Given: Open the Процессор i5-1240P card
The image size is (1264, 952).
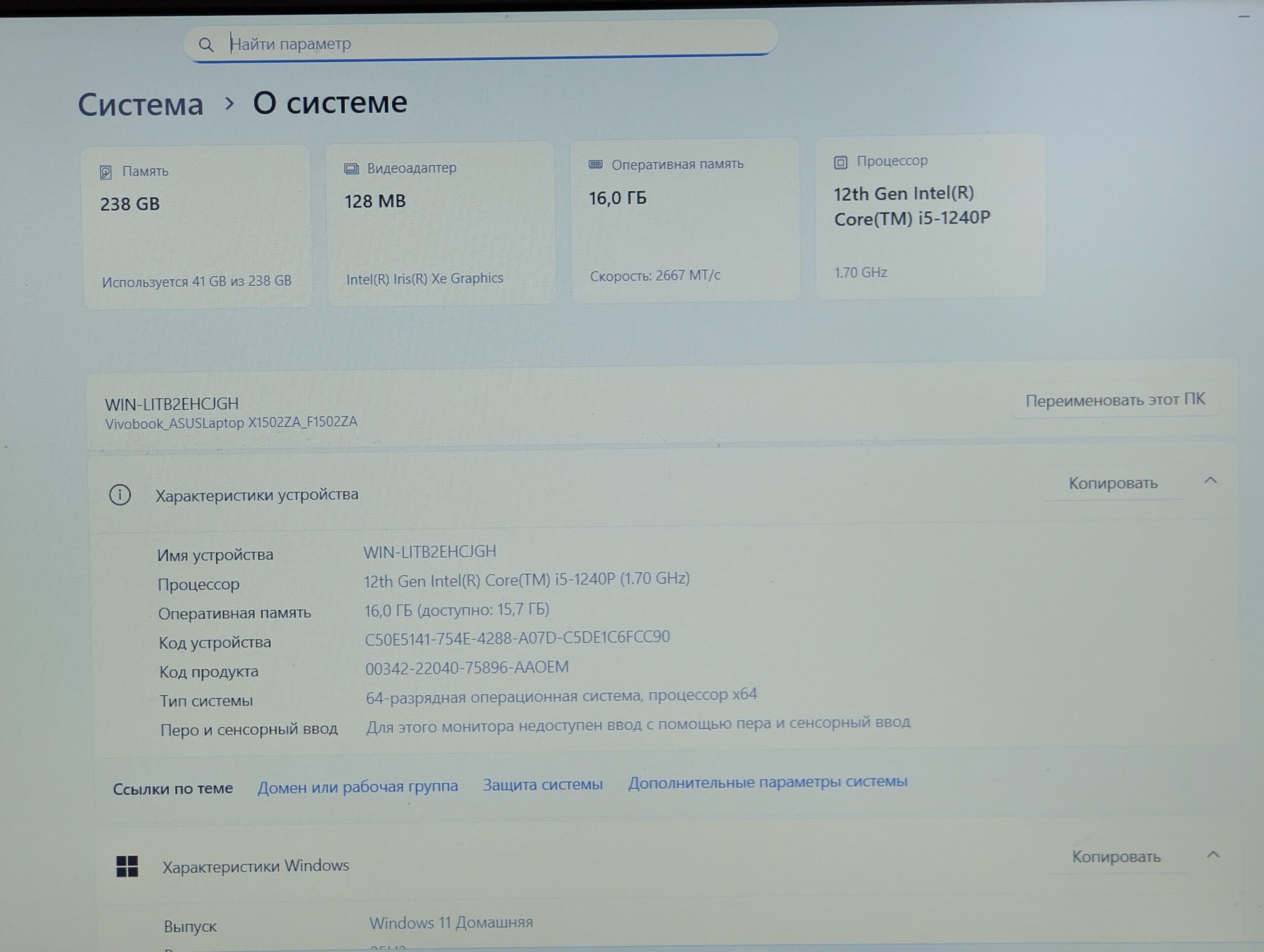Looking at the screenshot, I should (930, 216).
